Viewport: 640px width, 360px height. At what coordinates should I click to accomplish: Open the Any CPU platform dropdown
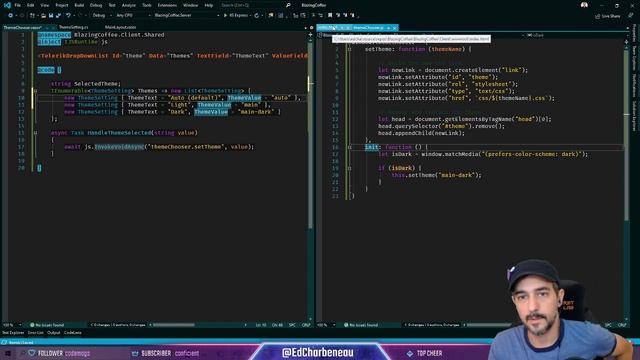point(133,16)
